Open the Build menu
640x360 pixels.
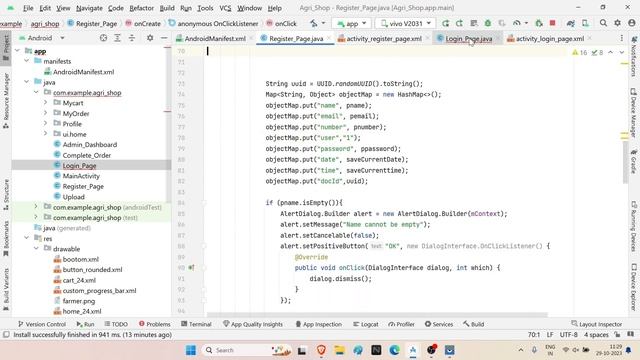pyautogui.click(x=167, y=8)
